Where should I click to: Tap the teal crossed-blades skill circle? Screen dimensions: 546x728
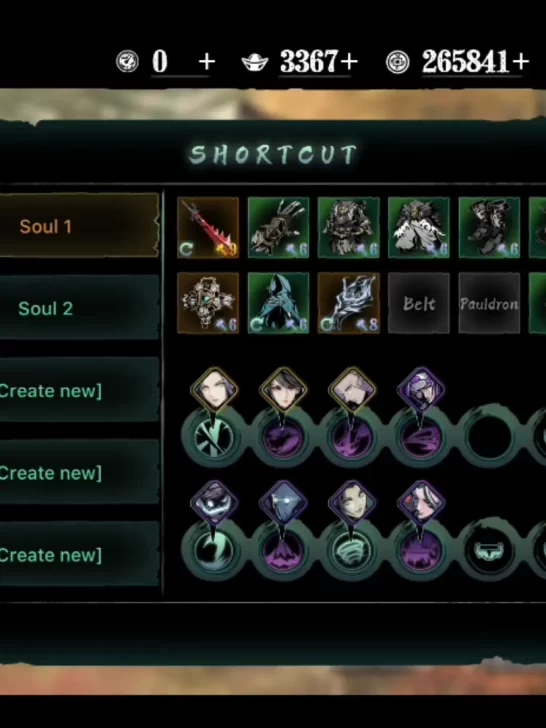(x=213, y=438)
